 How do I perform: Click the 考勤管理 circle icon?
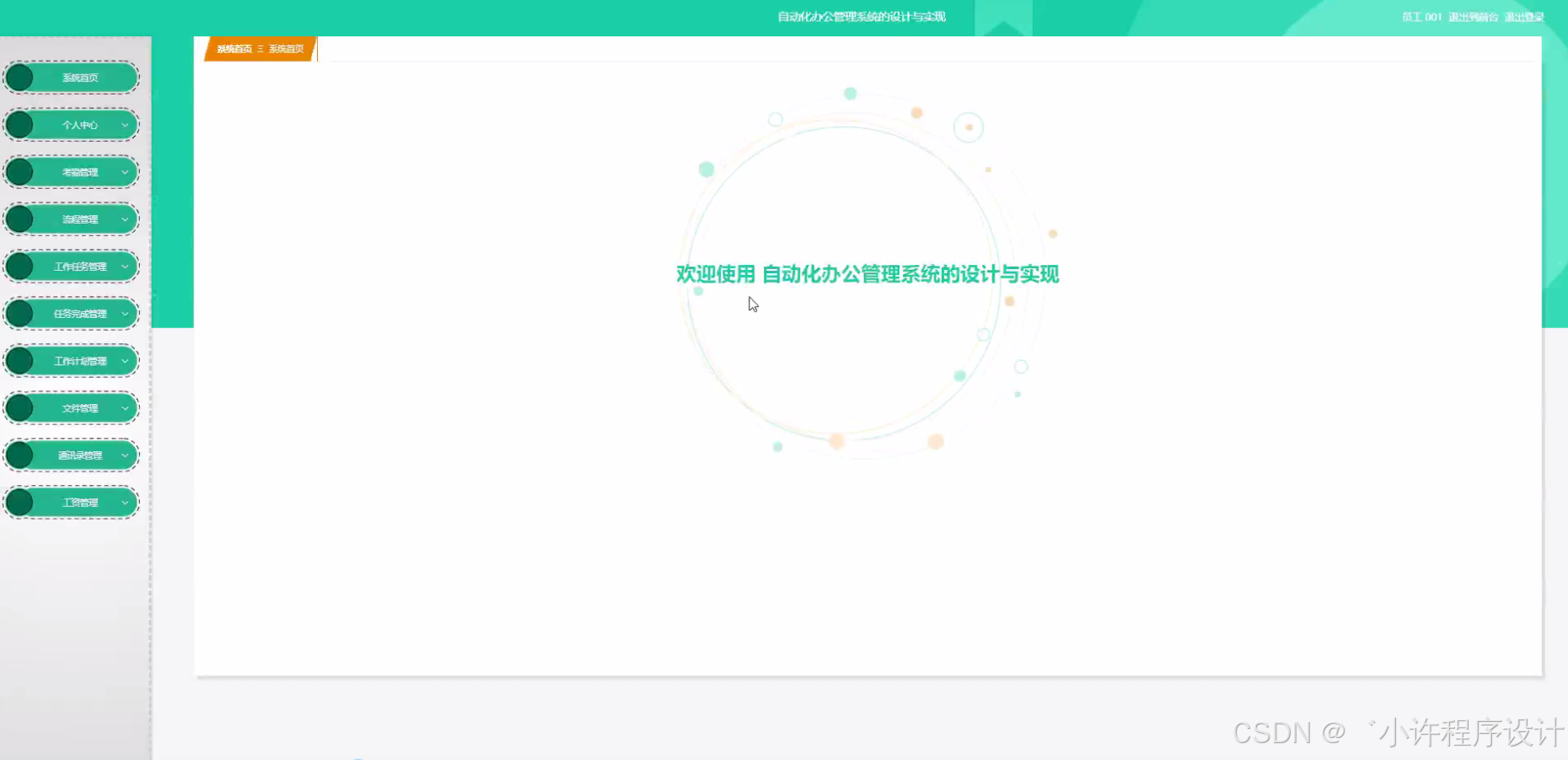pos(20,171)
